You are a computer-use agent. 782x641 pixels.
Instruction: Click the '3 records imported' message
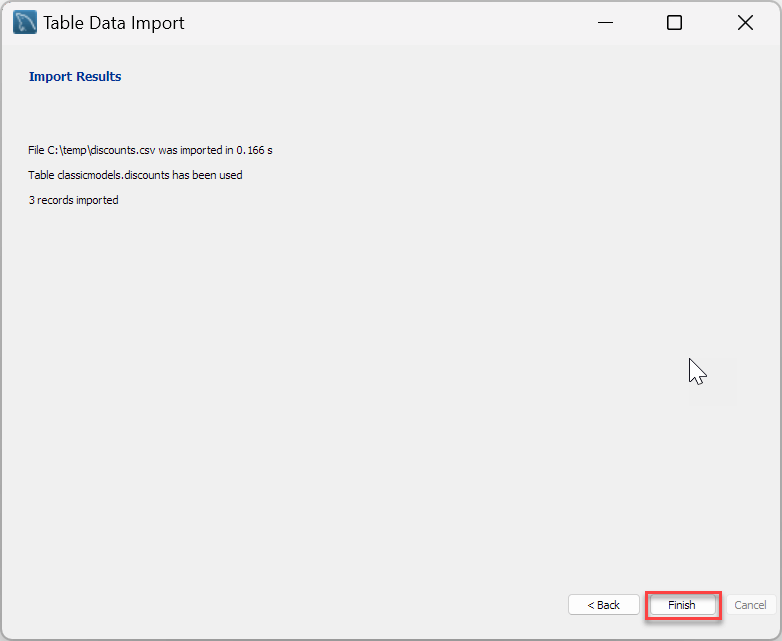73,200
